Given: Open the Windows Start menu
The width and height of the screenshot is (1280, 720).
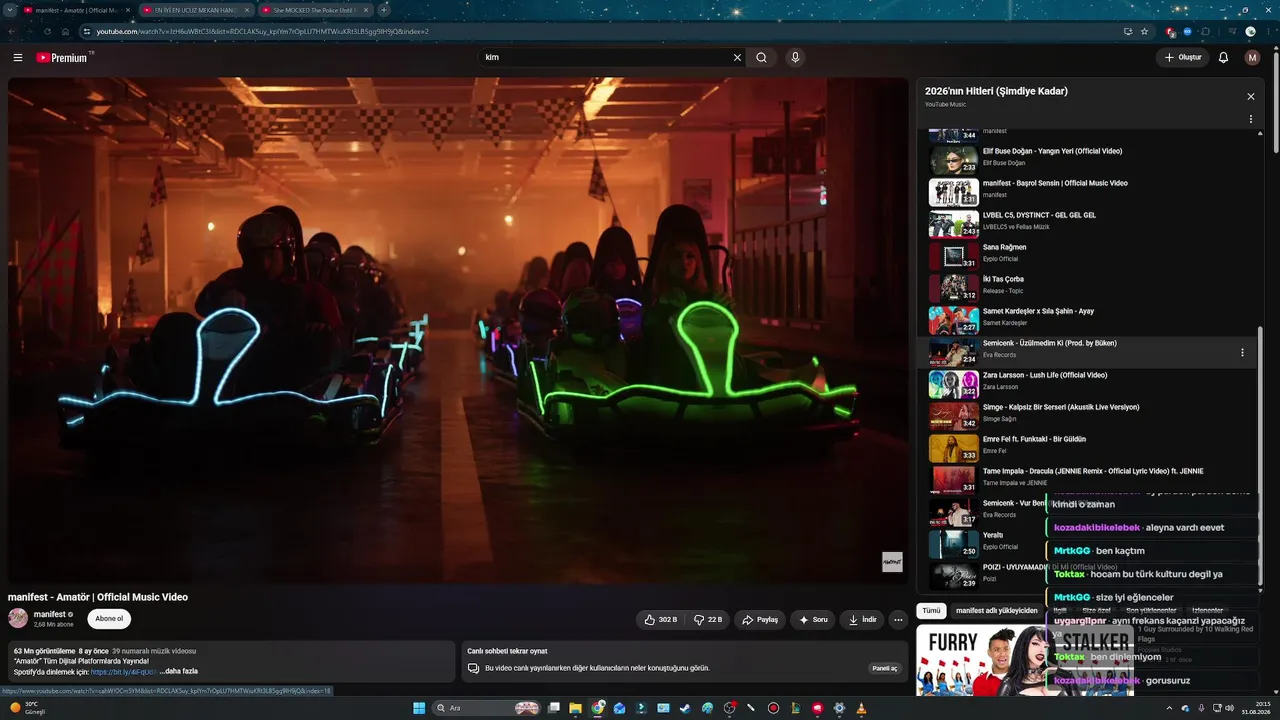Looking at the screenshot, I should tap(419, 708).
